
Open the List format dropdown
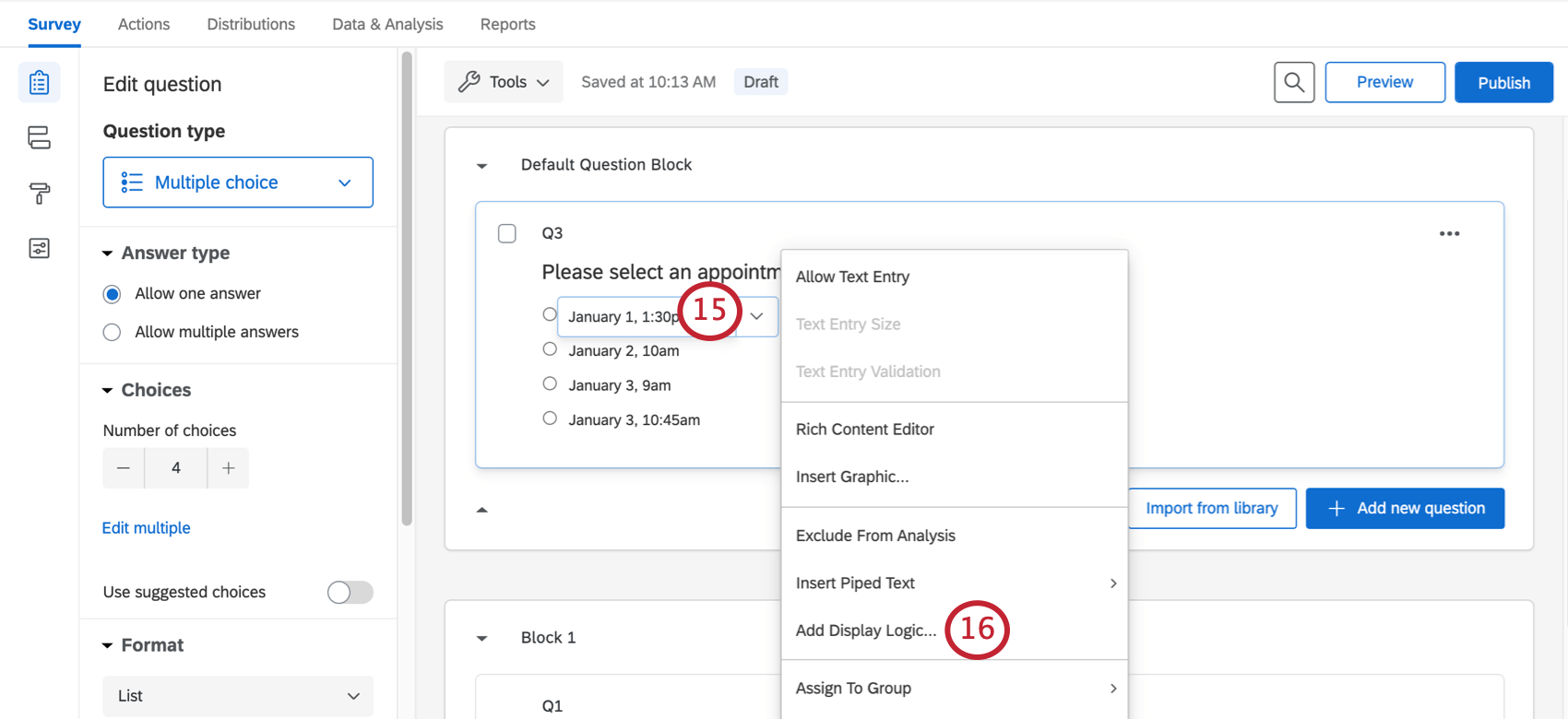238,696
